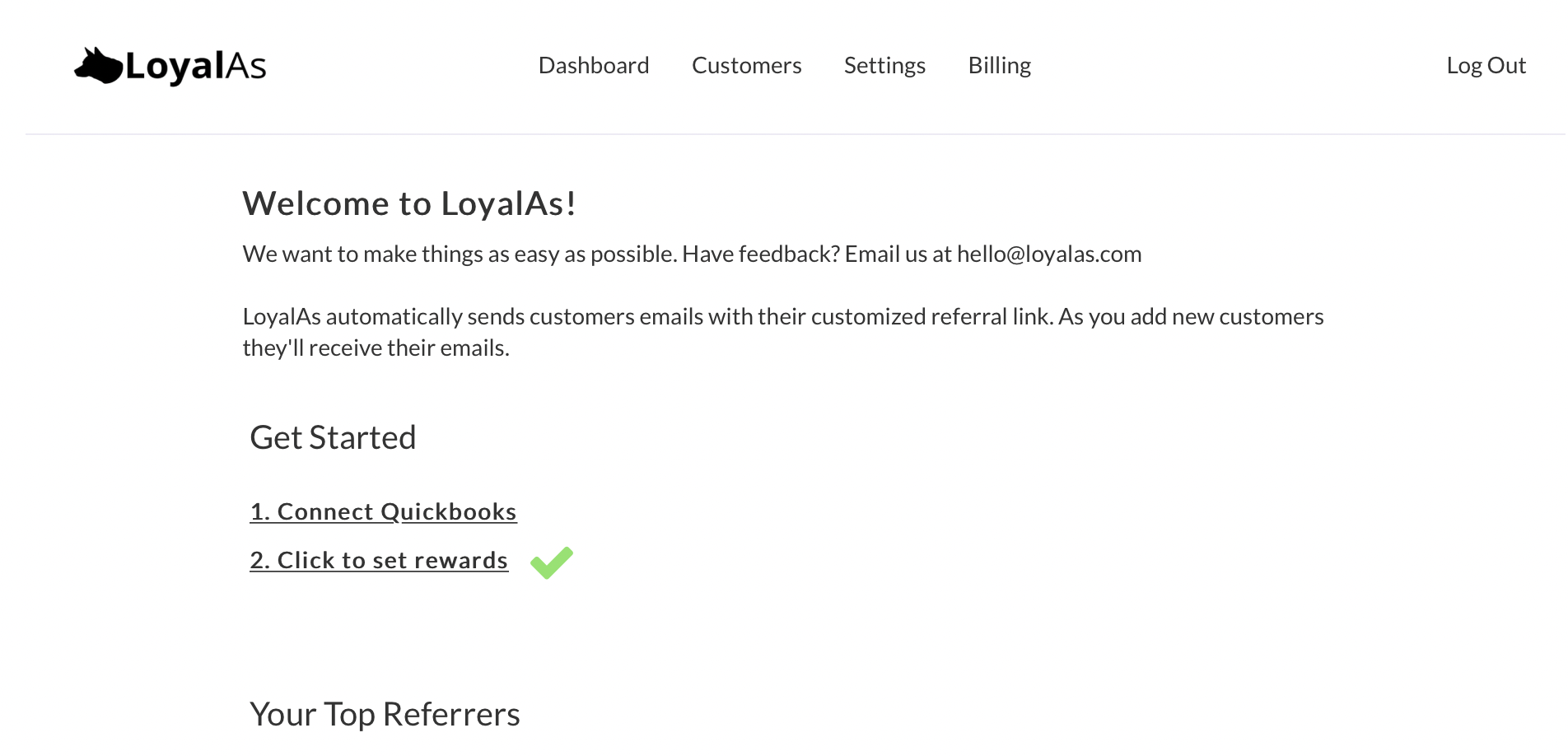The height and width of the screenshot is (756, 1568).
Task: Click the "Have feedback?" text
Action: point(760,254)
